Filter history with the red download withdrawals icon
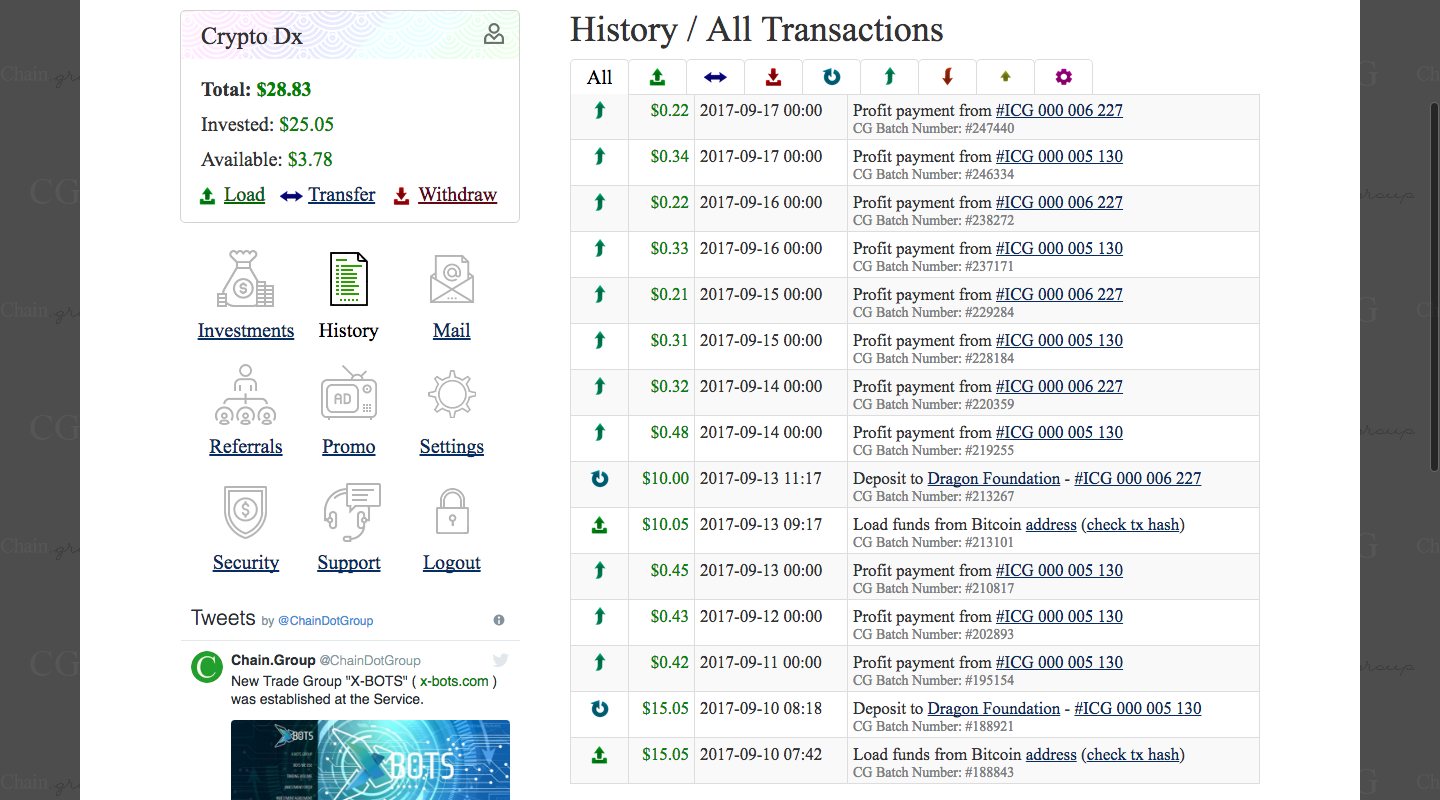The image size is (1440, 800). (773, 76)
